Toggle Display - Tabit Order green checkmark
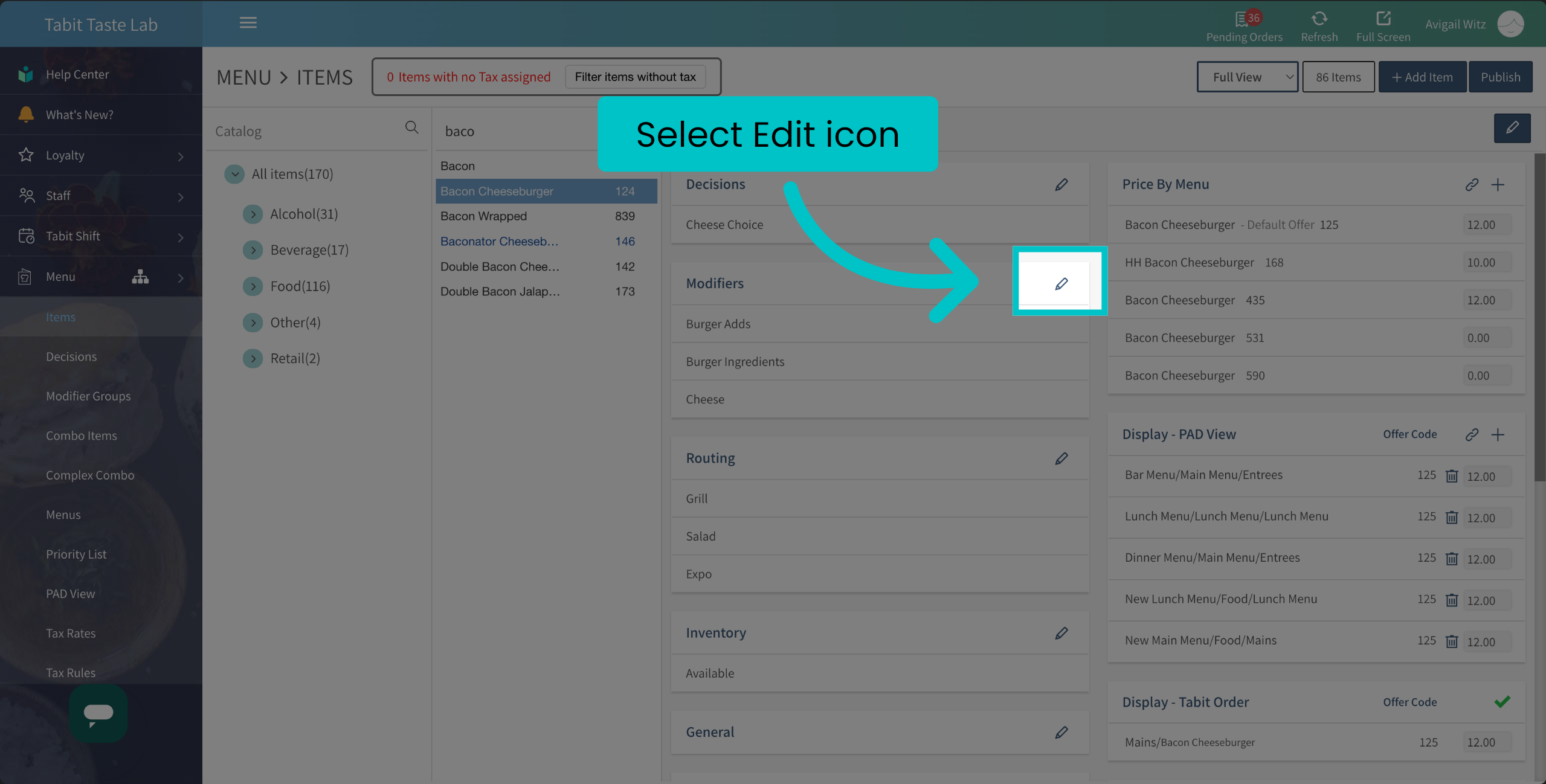This screenshot has width=1546, height=784. (x=1502, y=702)
